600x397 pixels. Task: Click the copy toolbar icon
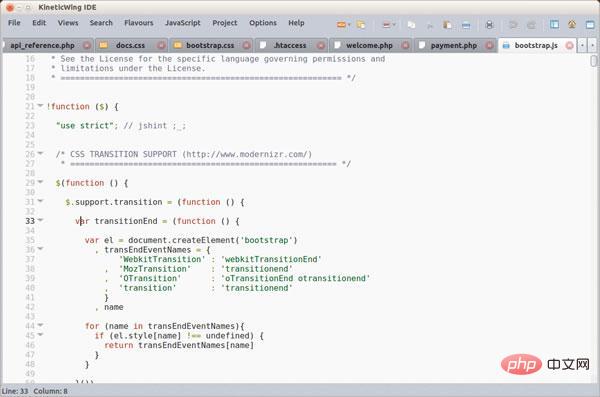click(411, 25)
